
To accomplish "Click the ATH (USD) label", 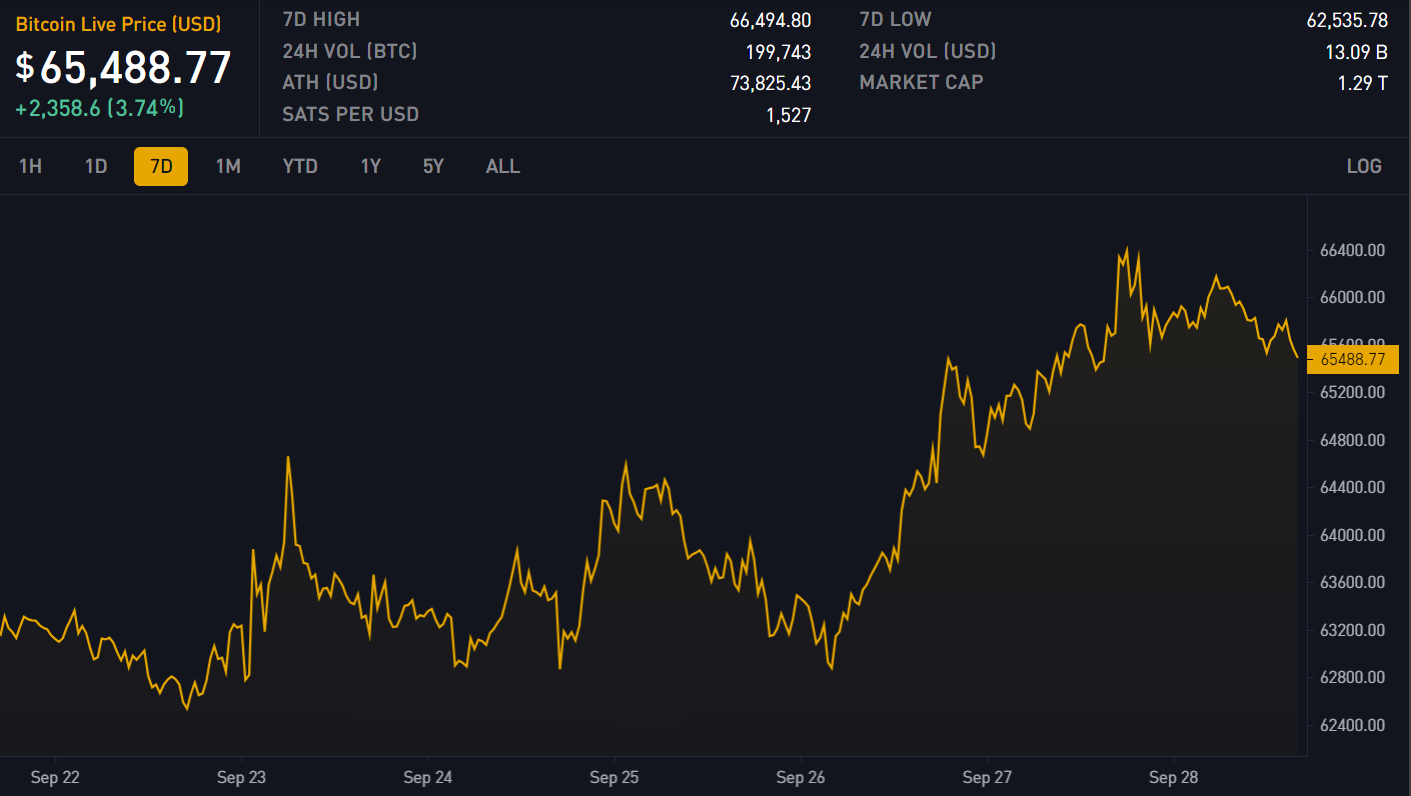I will 330,83.
